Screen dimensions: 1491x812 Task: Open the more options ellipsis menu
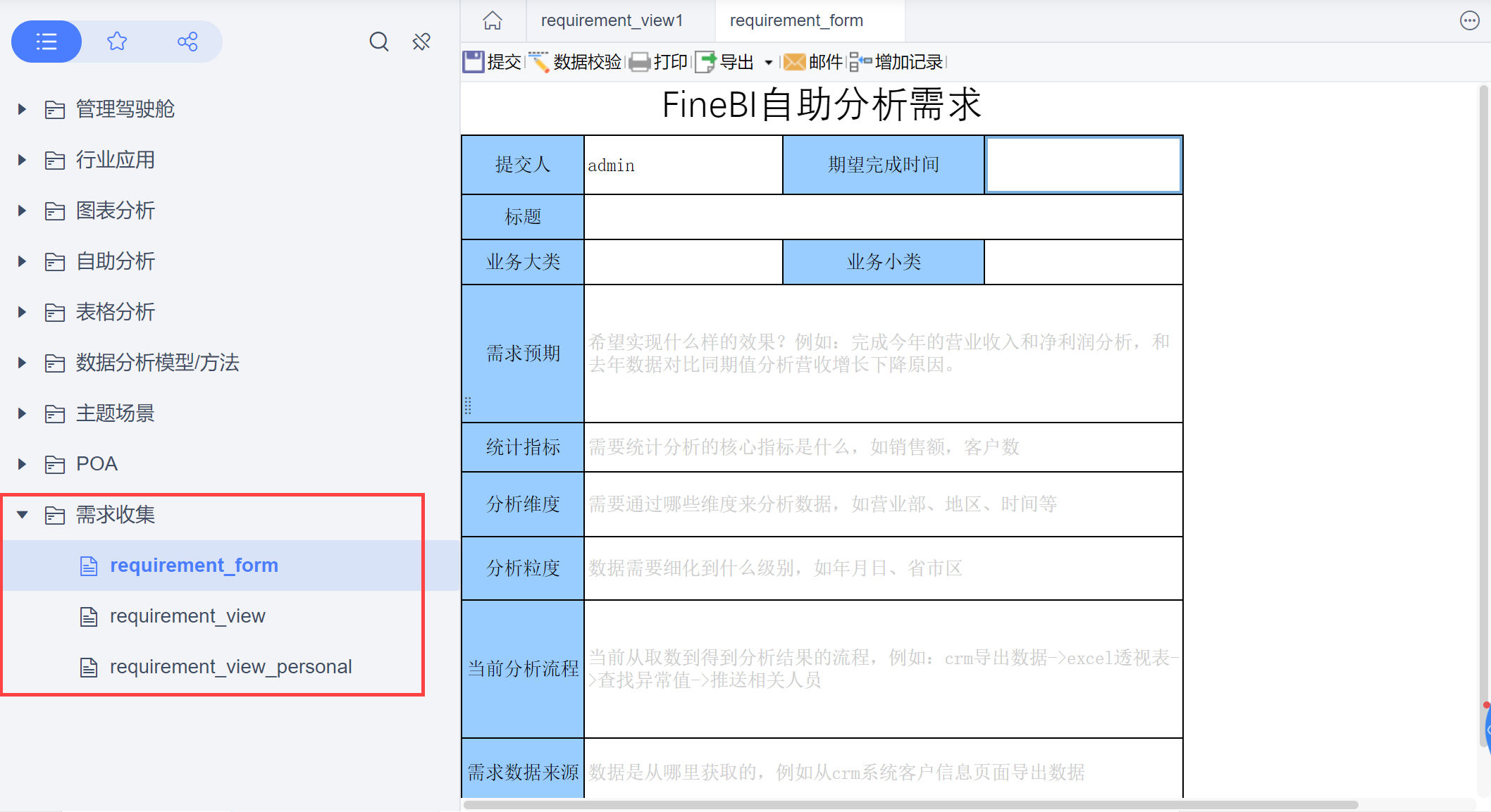click(x=1469, y=20)
